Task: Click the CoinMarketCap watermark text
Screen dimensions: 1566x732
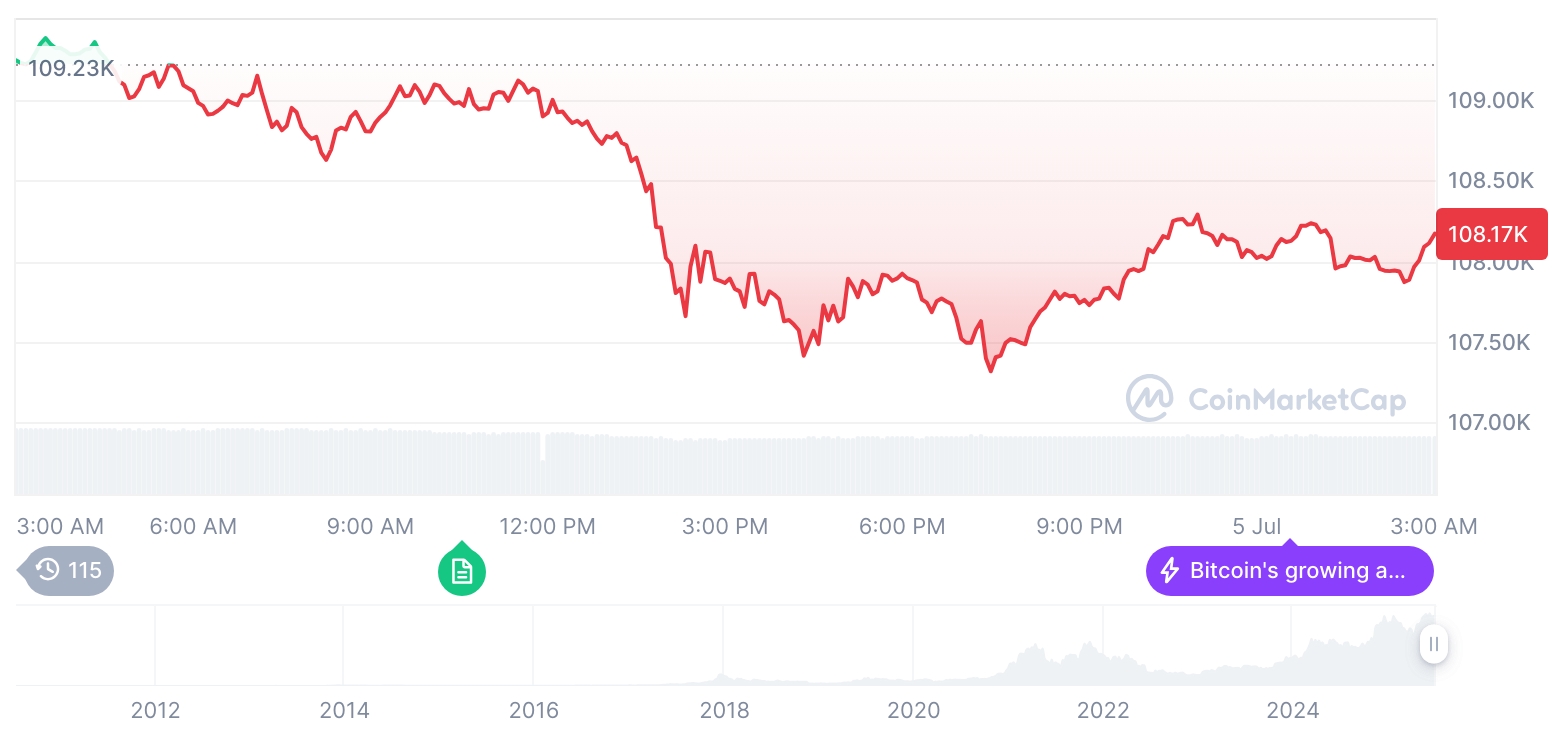Action: pos(1296,400)
